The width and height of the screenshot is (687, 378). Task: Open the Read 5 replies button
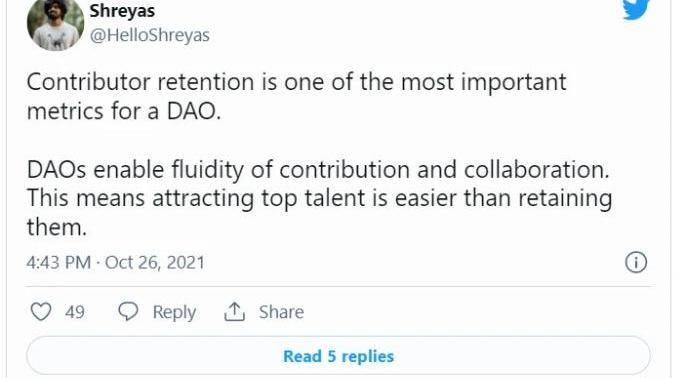click(x=338, y=356)
